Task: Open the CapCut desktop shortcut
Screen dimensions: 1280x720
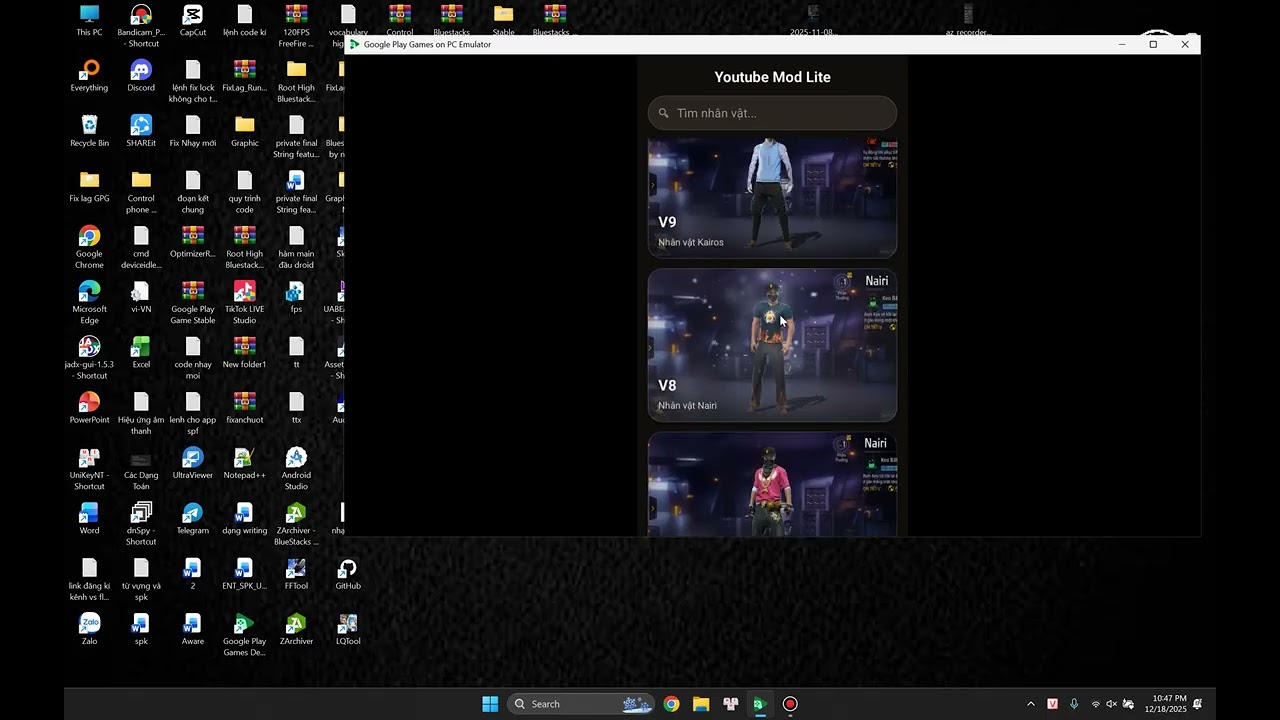Action: [193, 20]
